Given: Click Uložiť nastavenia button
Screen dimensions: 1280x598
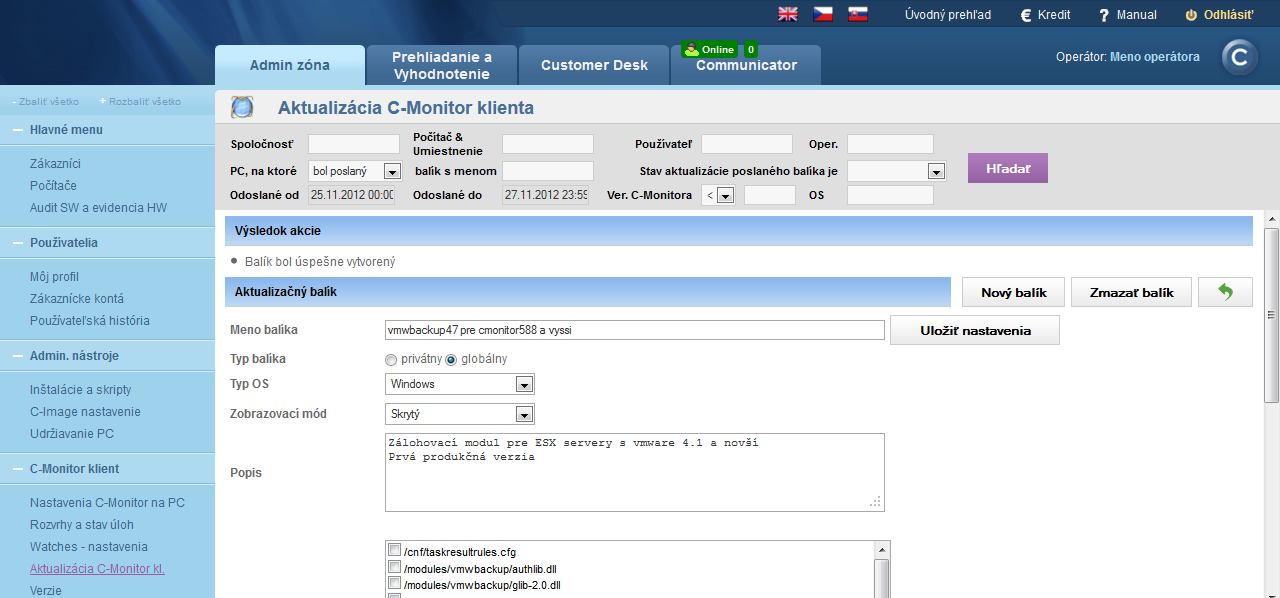Looking at the screenshot, I should coord(975,330).
